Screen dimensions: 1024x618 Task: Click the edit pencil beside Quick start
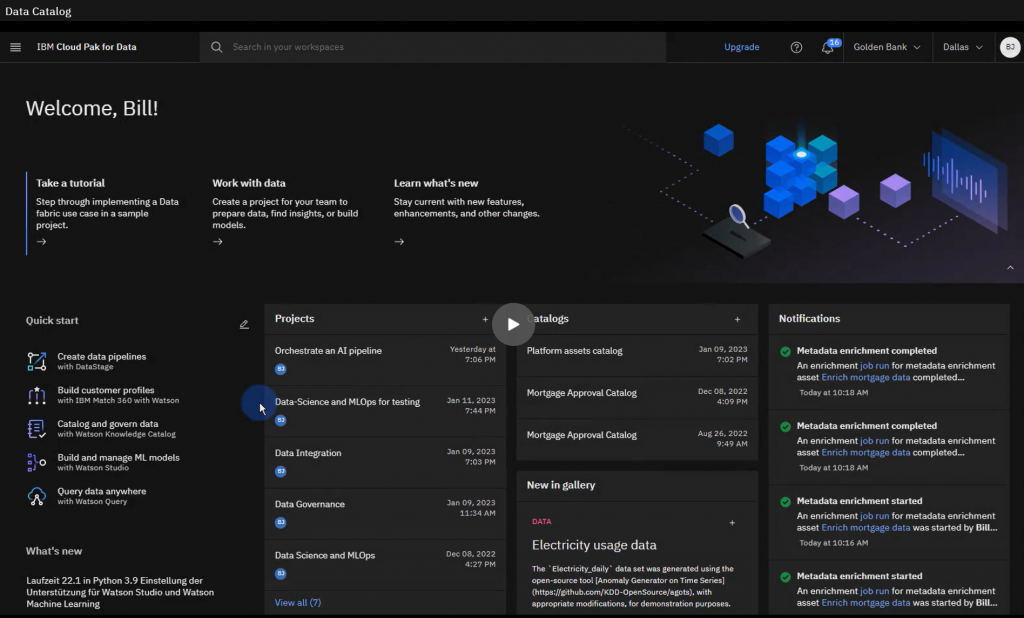[x=244, y=324]
